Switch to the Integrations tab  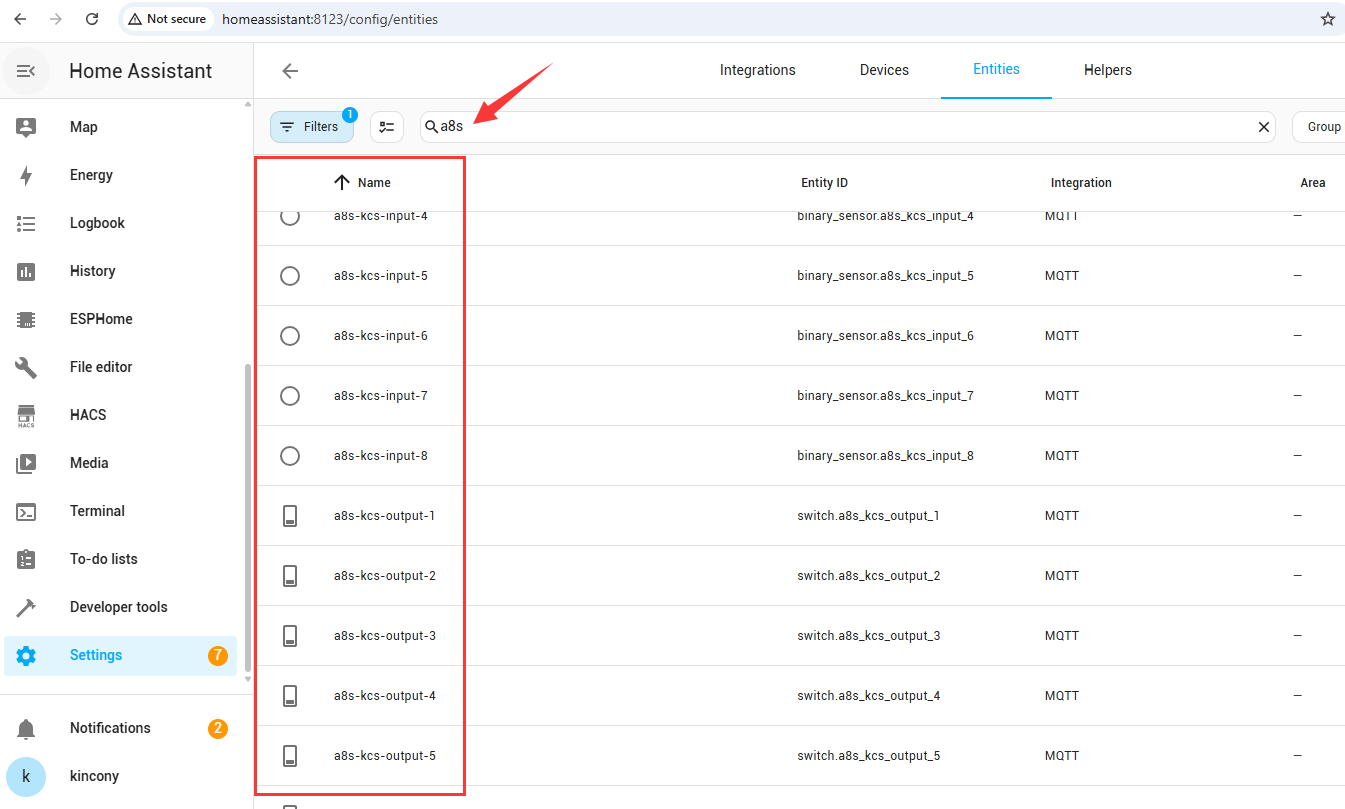click(757, 70)
